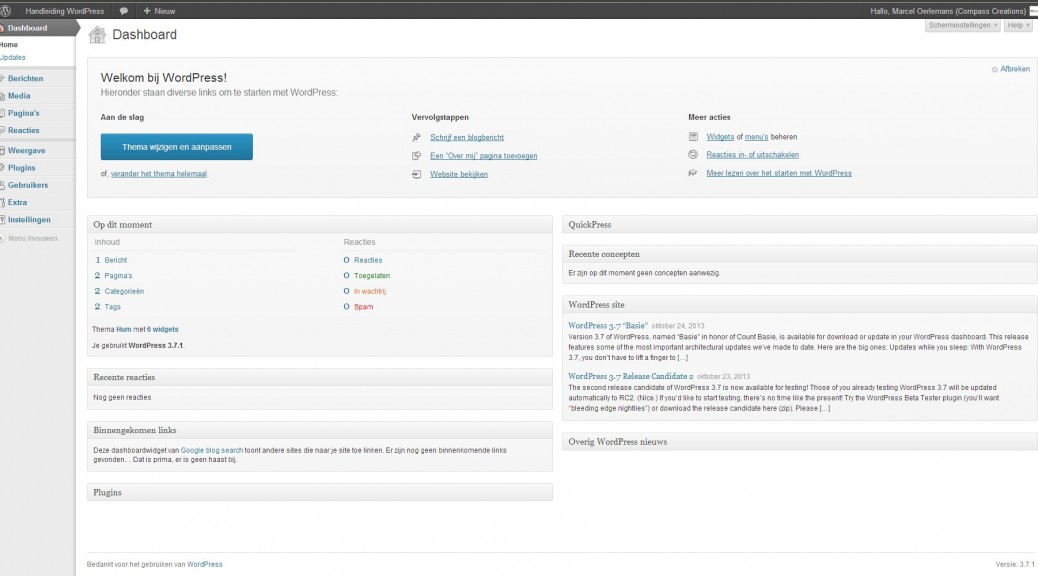Open the Hum theme link
The image size is (1038, 576).
tap(124, 329)
